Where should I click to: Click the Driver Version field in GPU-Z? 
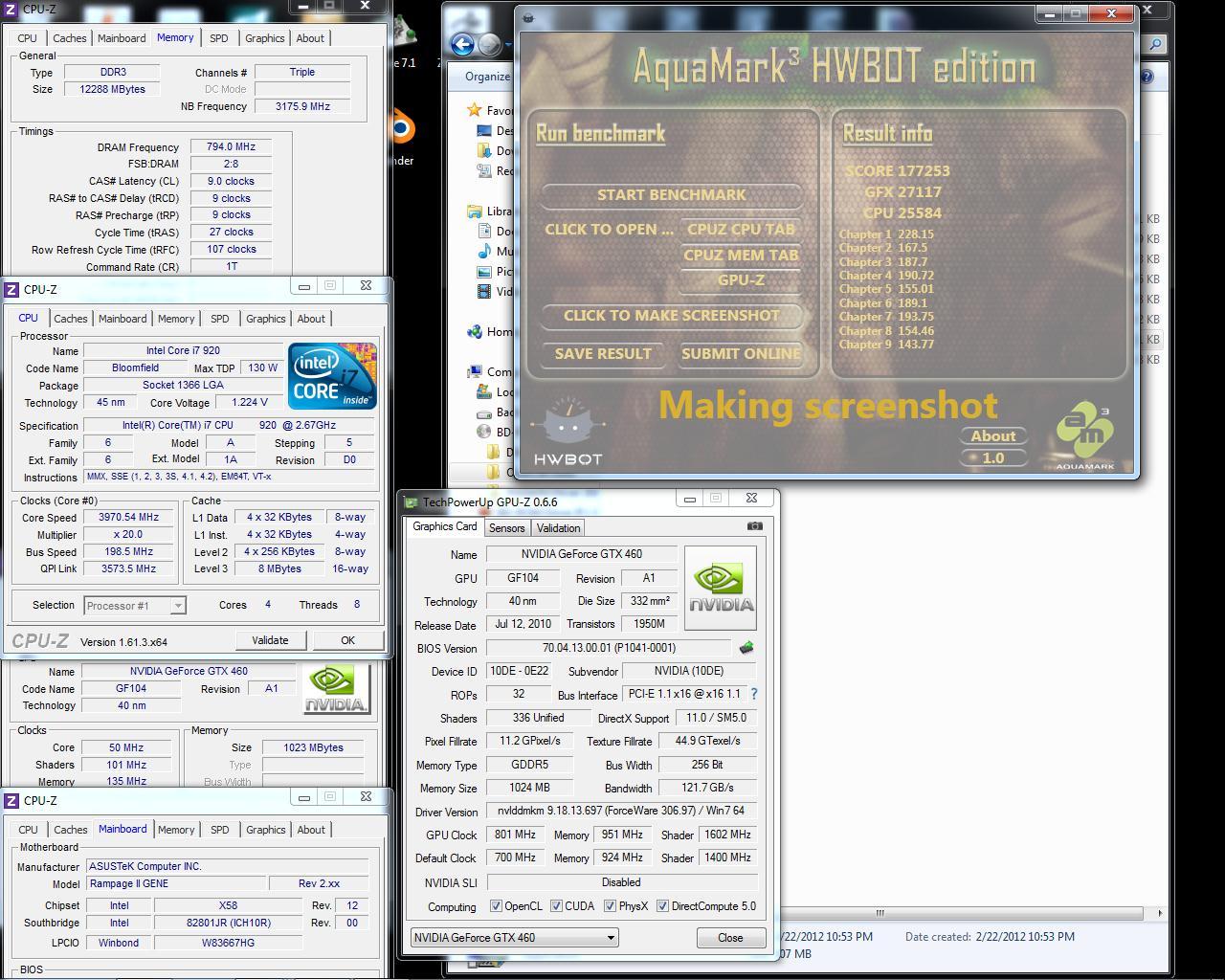621,812
